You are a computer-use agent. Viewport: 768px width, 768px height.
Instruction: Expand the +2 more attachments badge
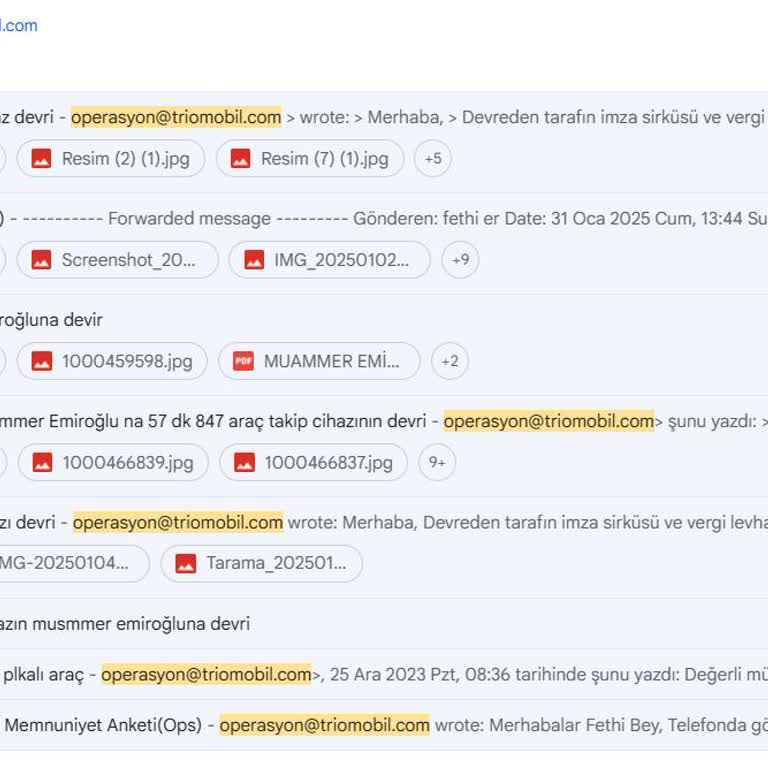point(450,361)
